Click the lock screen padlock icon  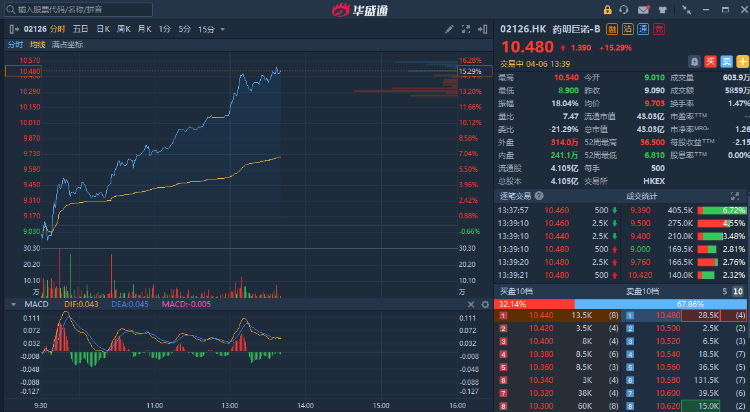pyautogui.click(x=607, y=10)
